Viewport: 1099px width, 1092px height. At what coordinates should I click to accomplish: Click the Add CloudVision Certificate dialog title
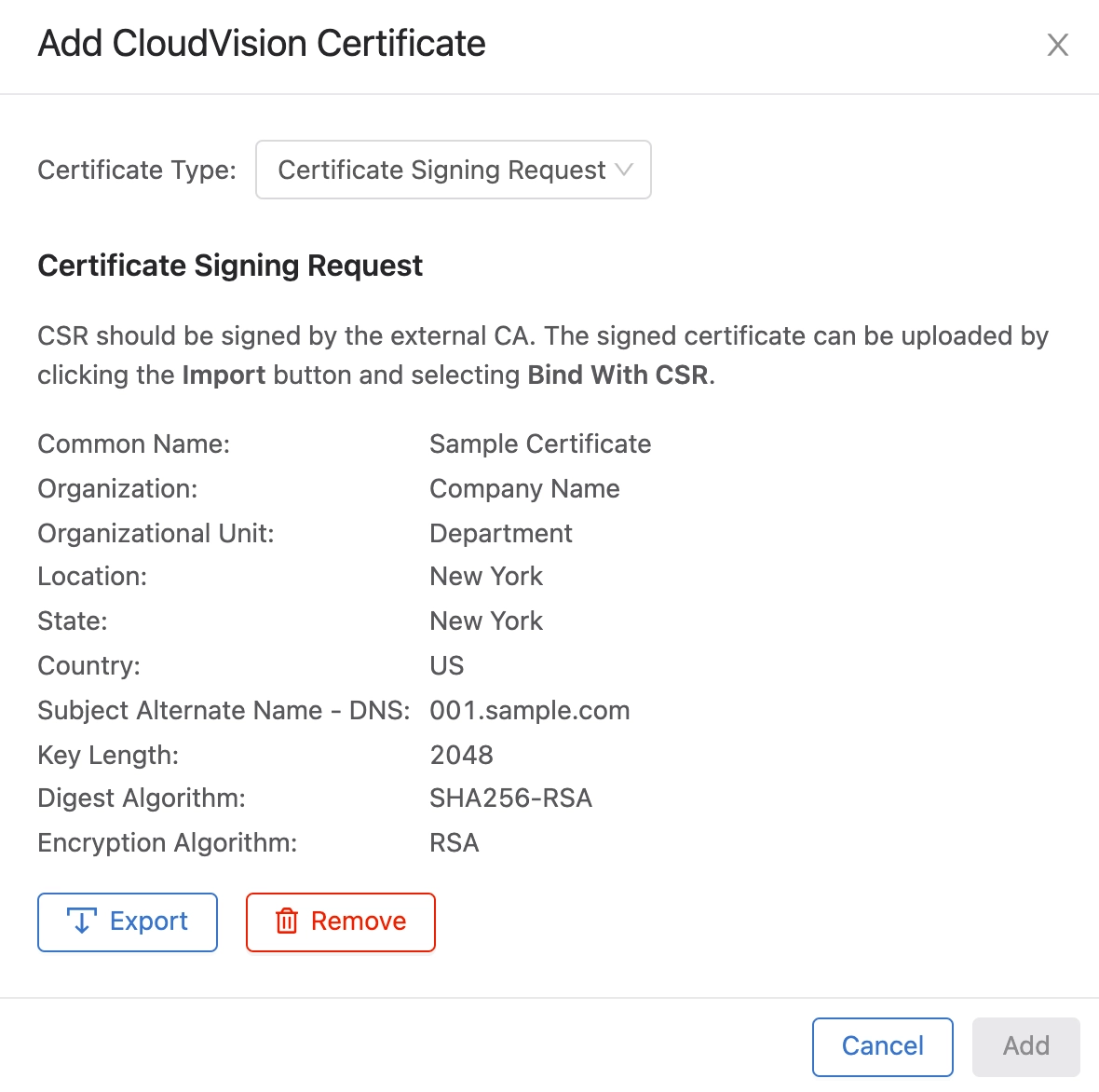(261, 44)
